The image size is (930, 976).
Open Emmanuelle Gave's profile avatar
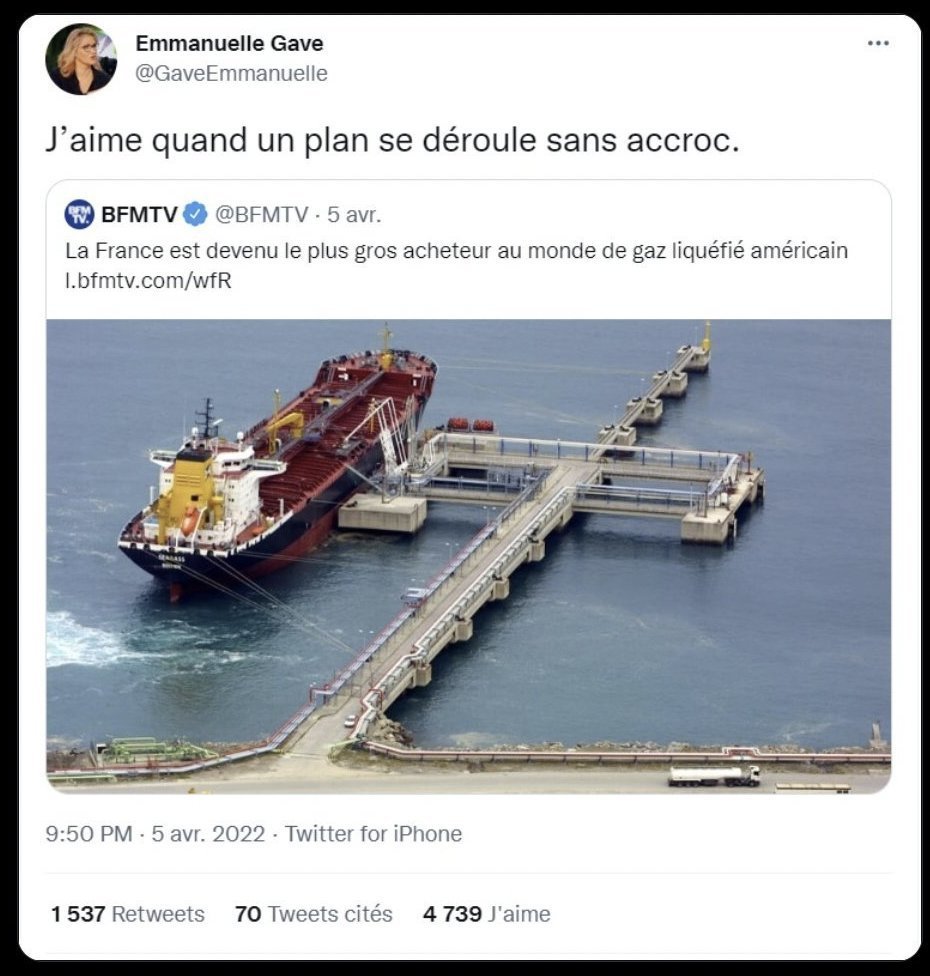click(81, 59)
